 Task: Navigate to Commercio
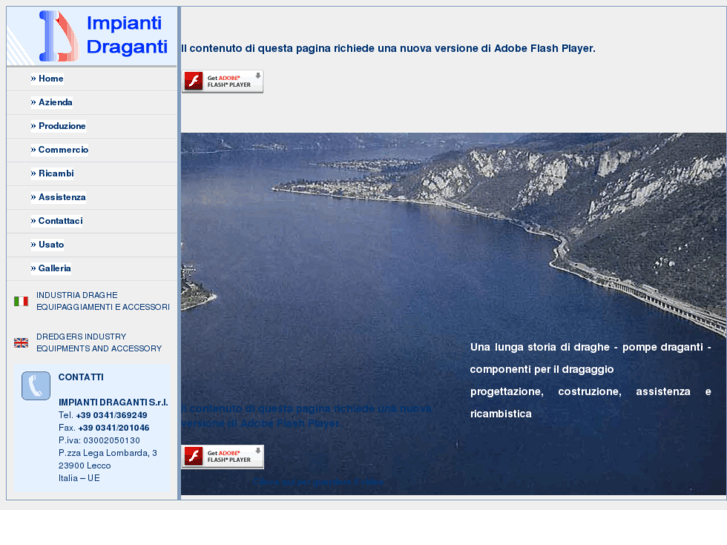click(x=60, y=149)
